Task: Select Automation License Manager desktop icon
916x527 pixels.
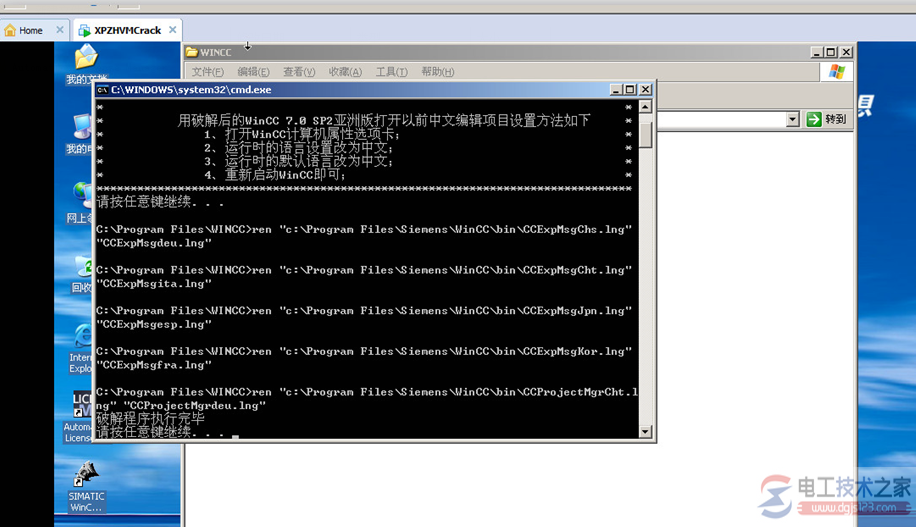Action: [x=78, y=417]
